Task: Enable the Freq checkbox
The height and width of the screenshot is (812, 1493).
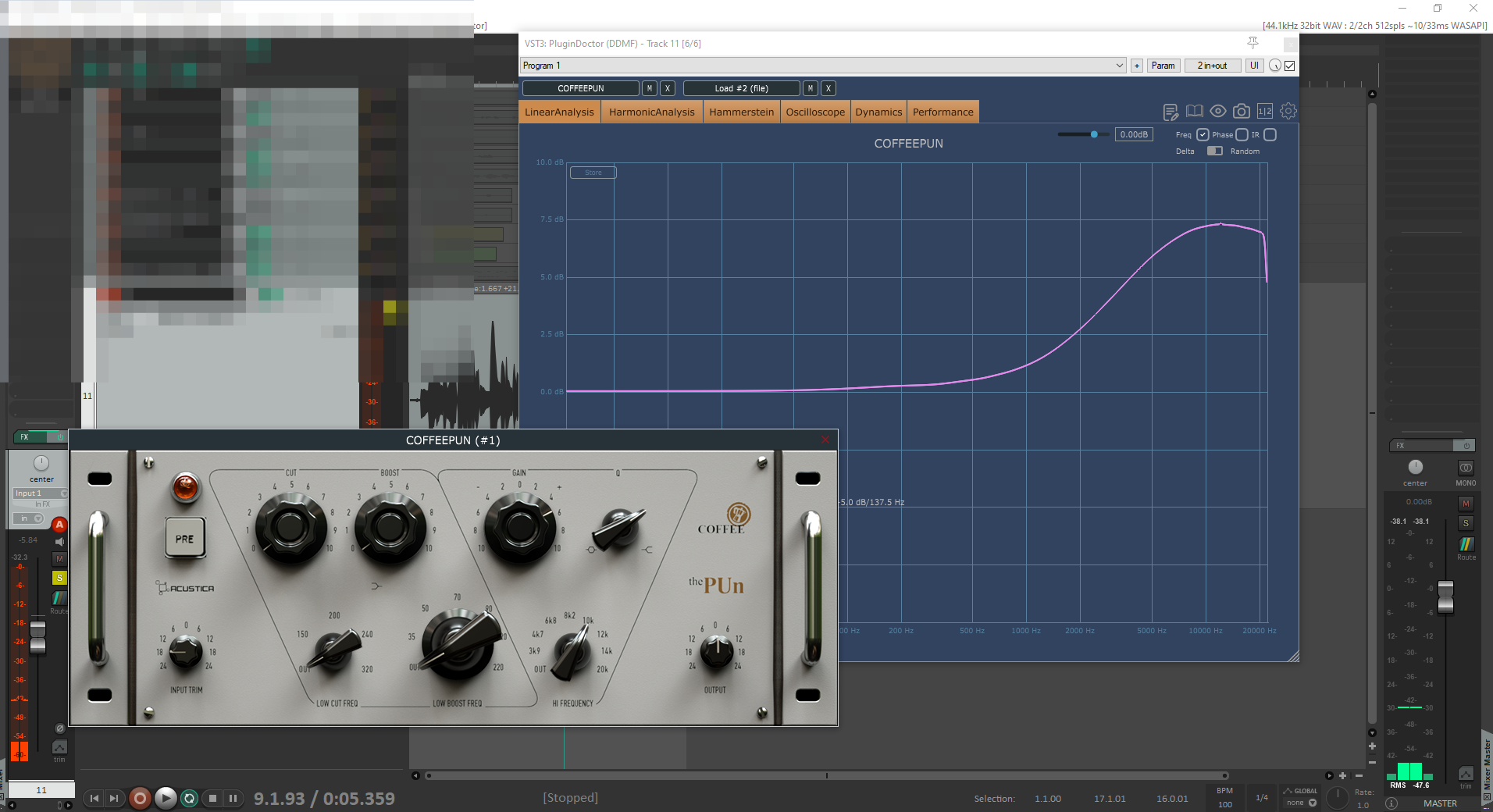Action: (1203, 134)
